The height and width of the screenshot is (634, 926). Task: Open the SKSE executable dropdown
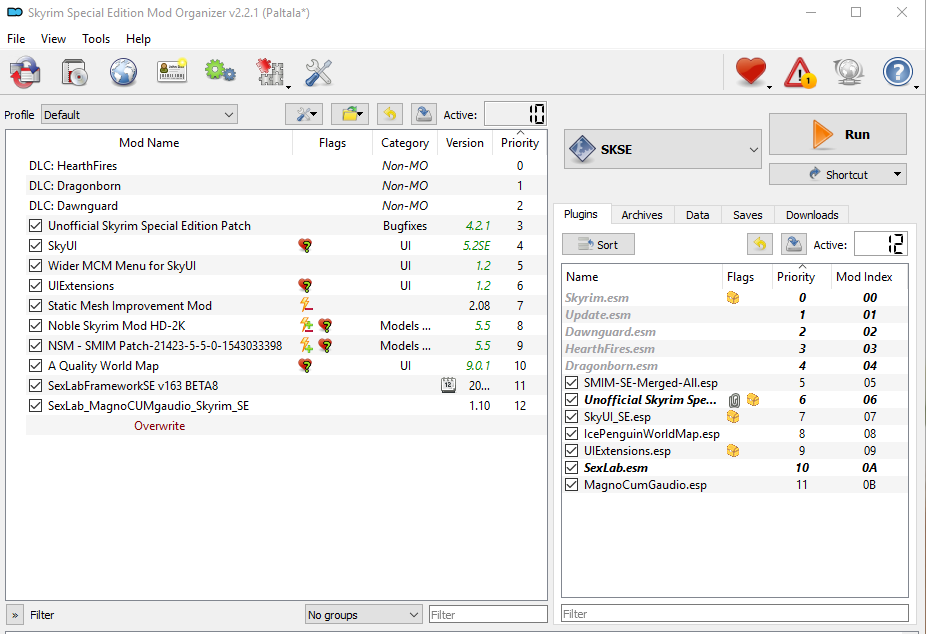[x=663, y=149]
